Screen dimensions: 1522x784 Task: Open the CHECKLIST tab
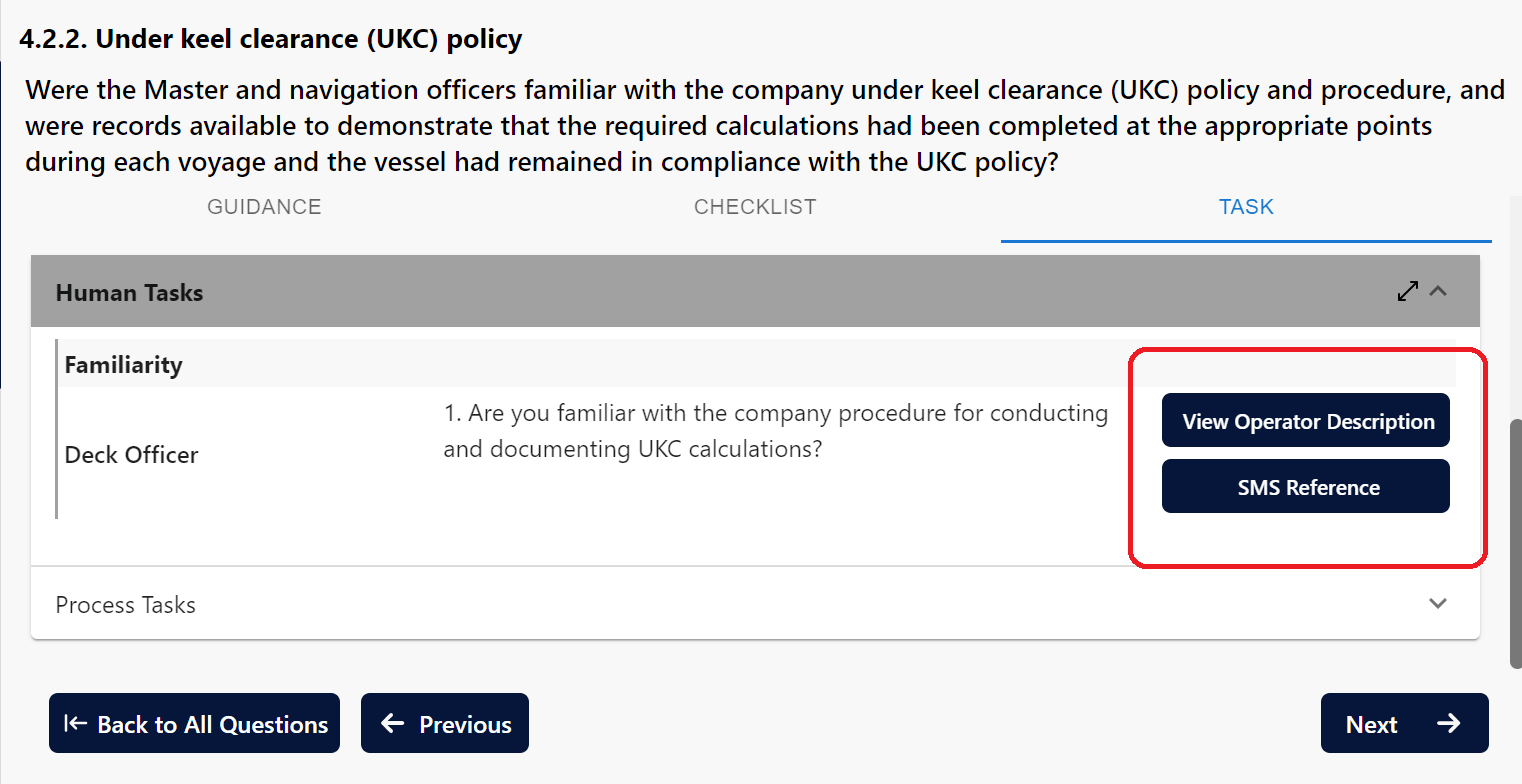(x=755, y=207)
